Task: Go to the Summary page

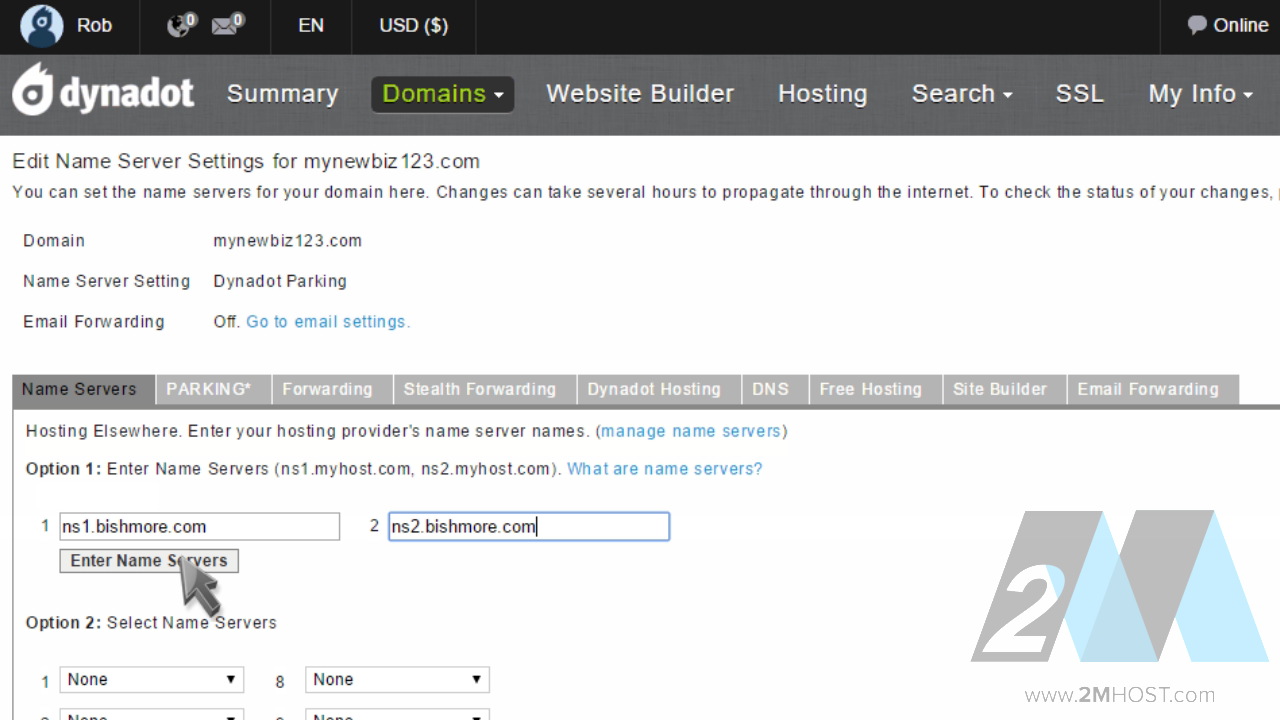Action: pos(282,94)
